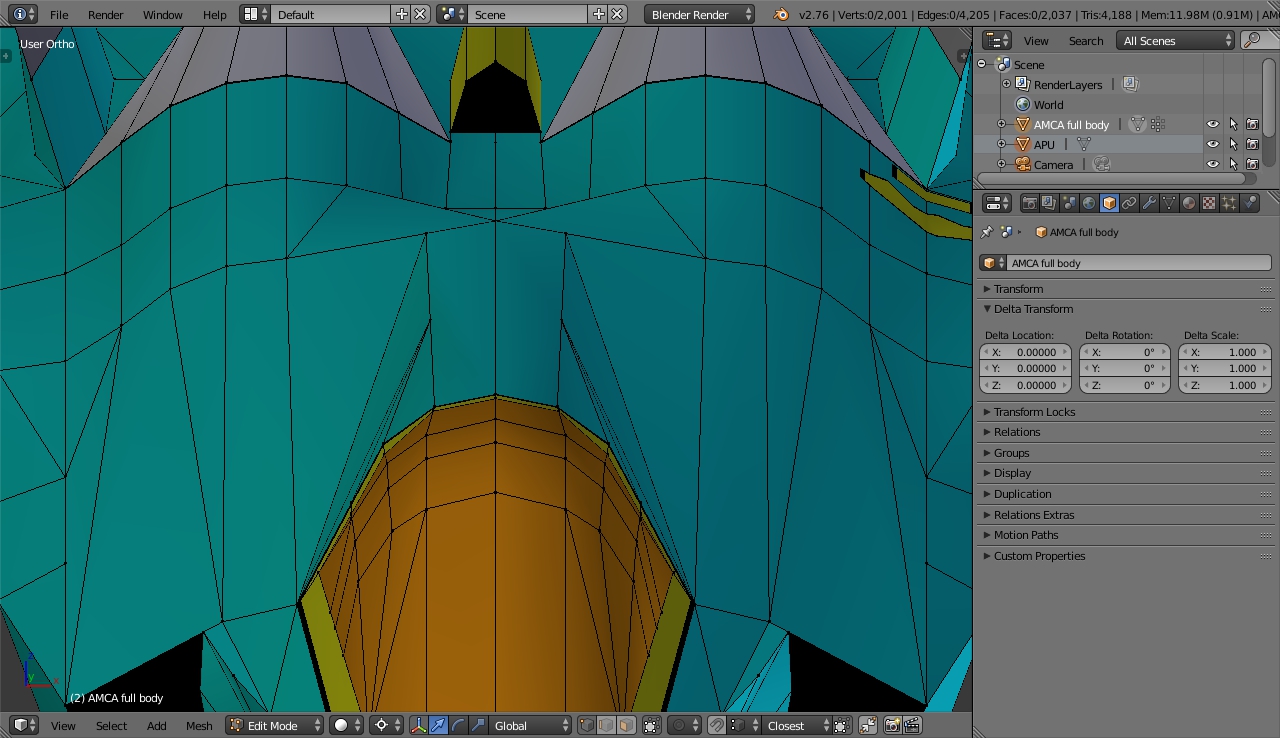Click the OpenGL render animation clapper icon
Screen dimensions: 1280x738
[x=911, y=725]
